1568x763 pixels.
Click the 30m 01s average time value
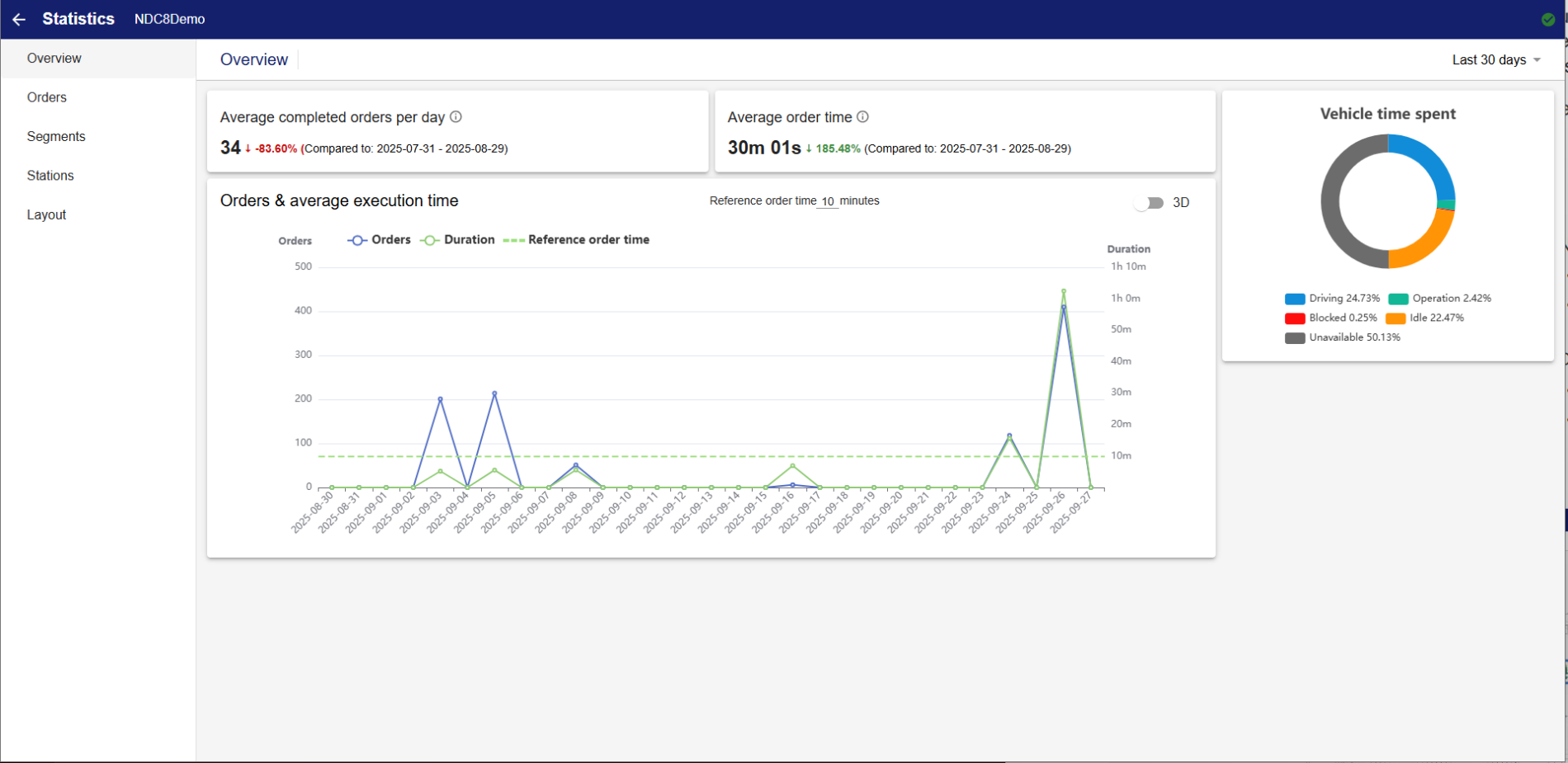[x=764, y=148]
